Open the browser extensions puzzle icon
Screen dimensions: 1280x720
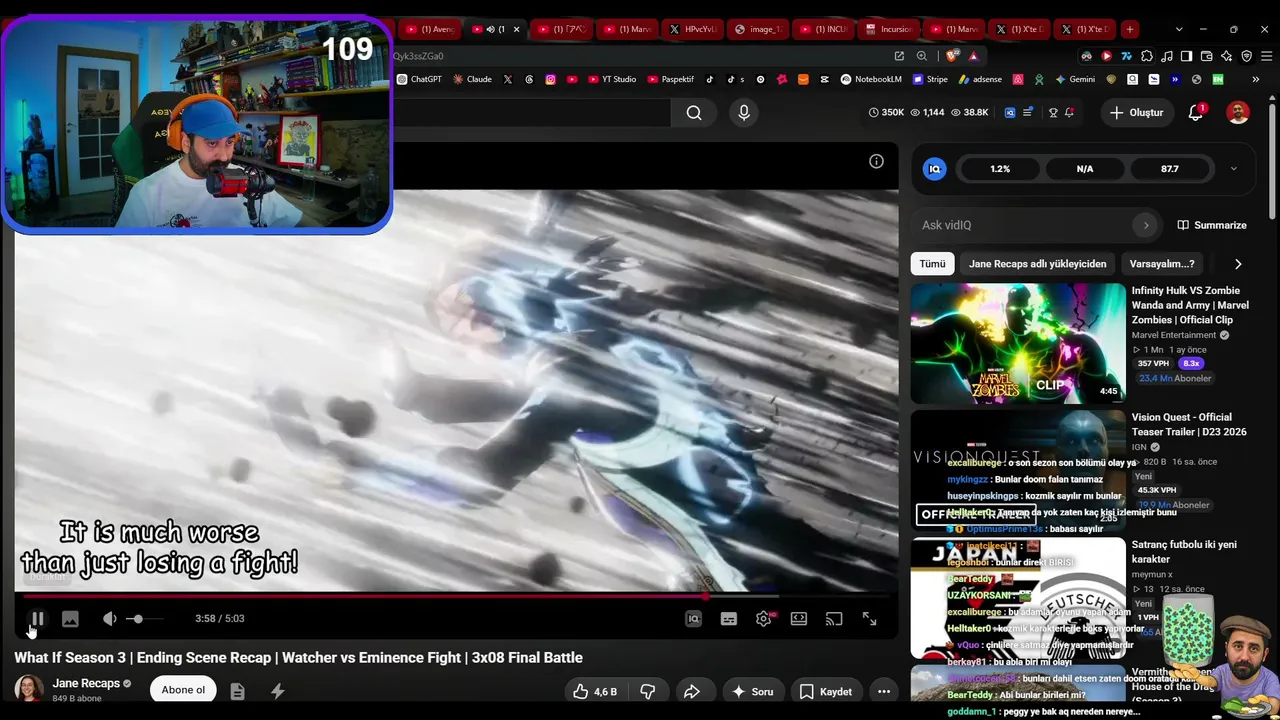pos(1147,56)
